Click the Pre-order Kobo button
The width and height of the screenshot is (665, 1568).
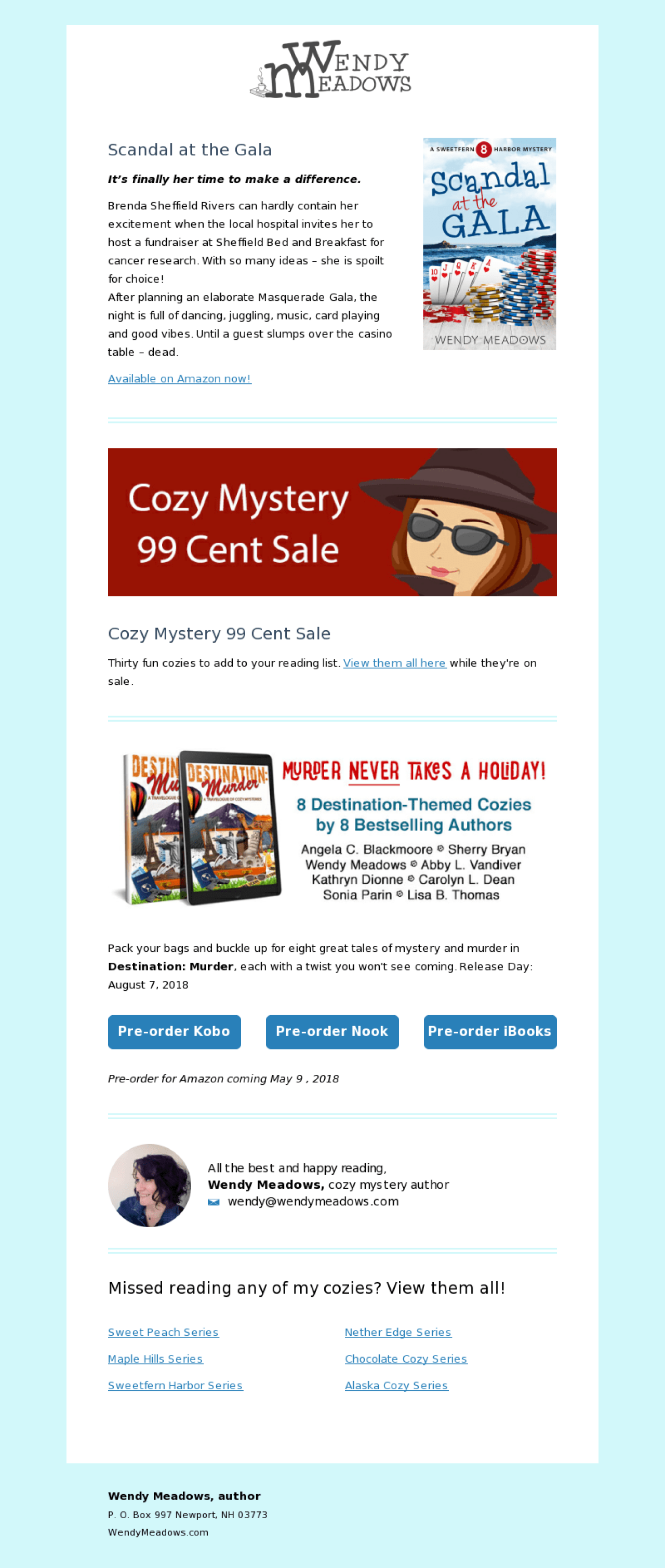[x=175, y=1031]
